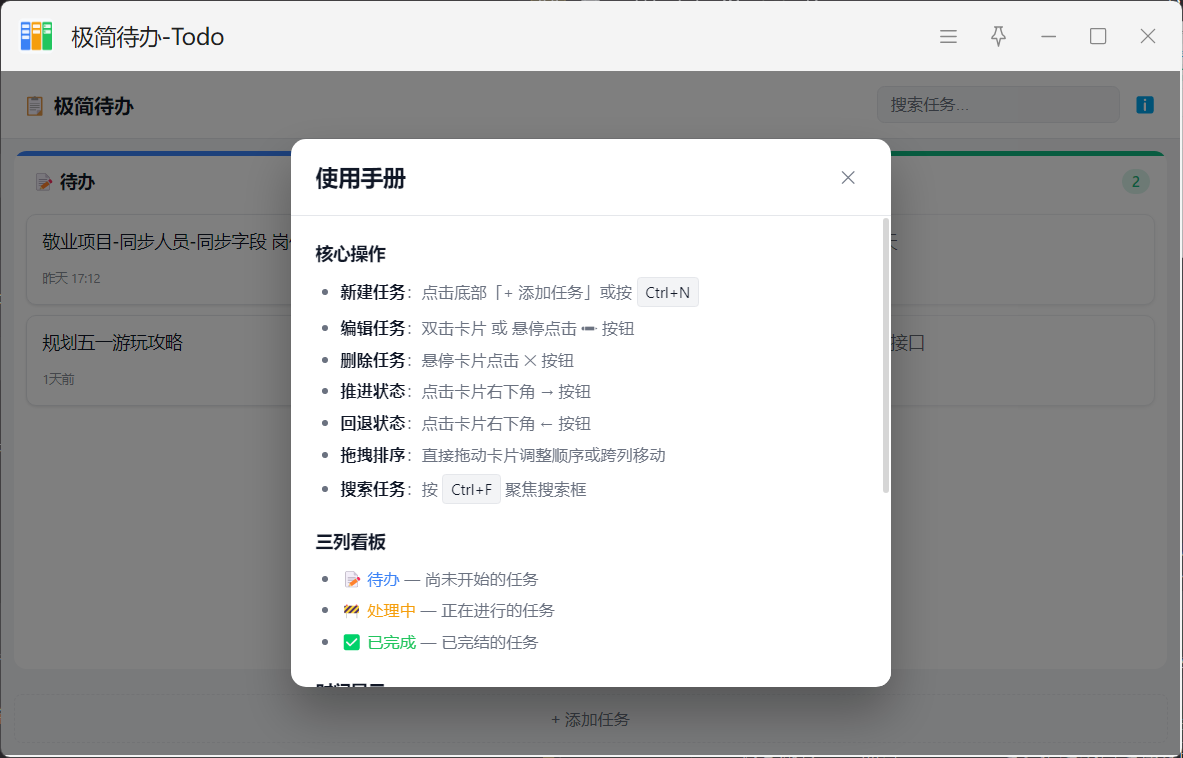Click the barrier icon before 处理中
The height and width of the screenshot is (758, 1183).
click(351, 611)
